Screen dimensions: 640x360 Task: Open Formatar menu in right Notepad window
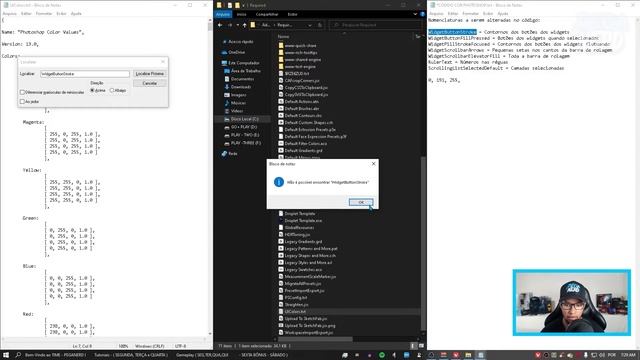tap(470, 13)
